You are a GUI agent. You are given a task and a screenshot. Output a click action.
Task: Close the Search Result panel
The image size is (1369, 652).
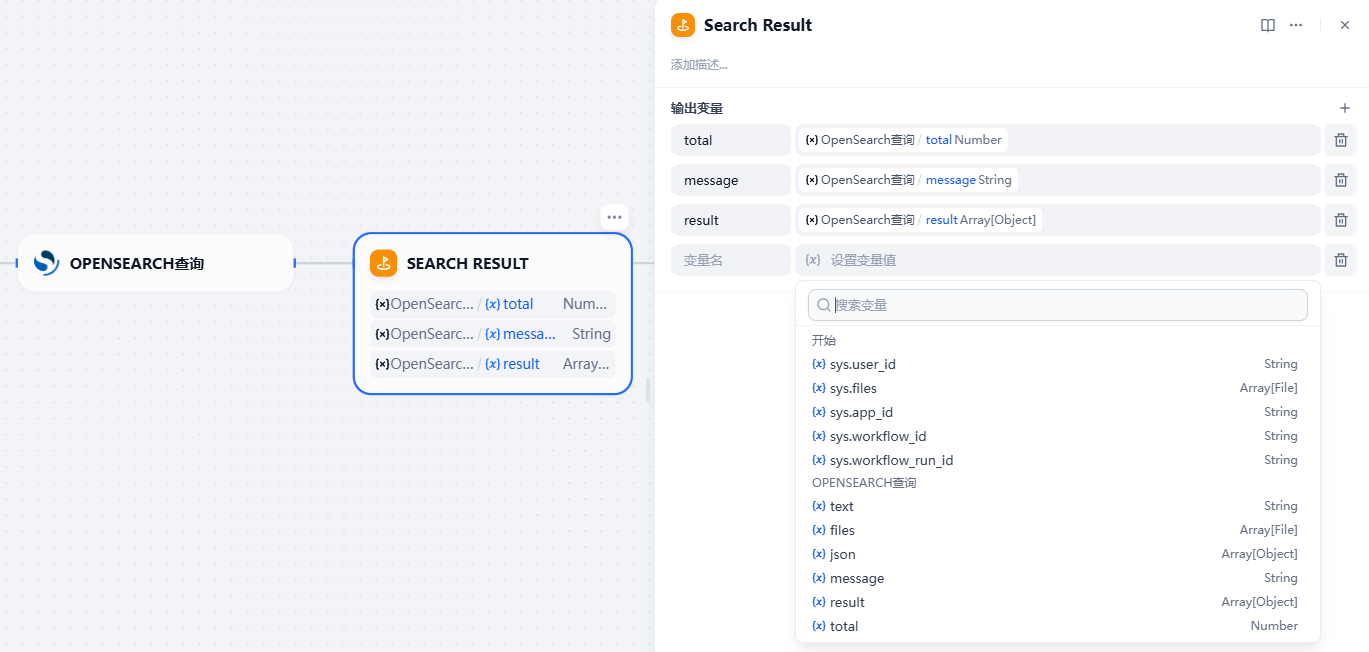point(1345,25)
